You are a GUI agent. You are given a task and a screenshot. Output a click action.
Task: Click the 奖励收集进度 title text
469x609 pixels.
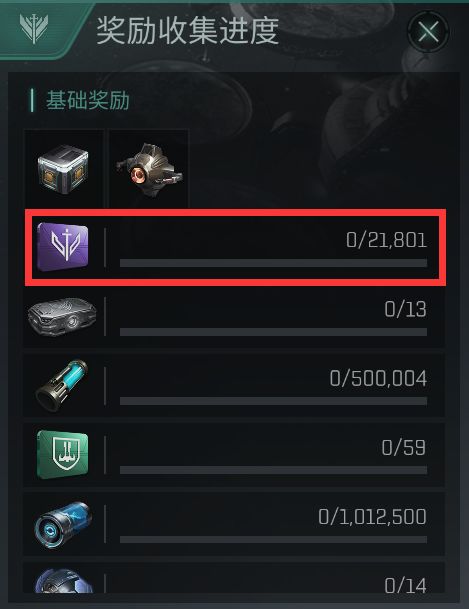(x=188, y=30)
